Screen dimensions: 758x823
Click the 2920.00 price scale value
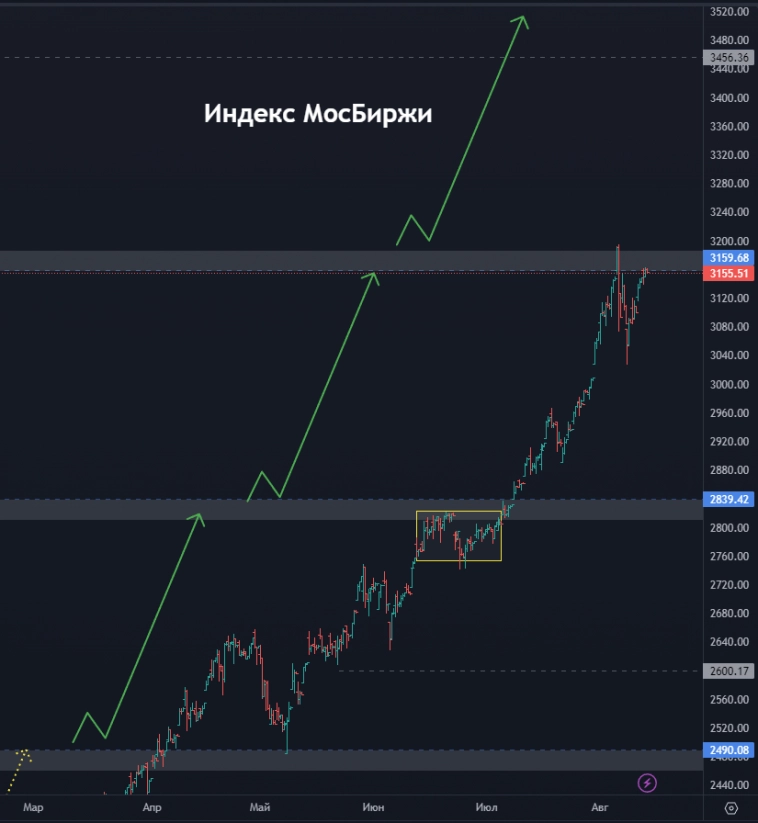[x=729, y=441]
